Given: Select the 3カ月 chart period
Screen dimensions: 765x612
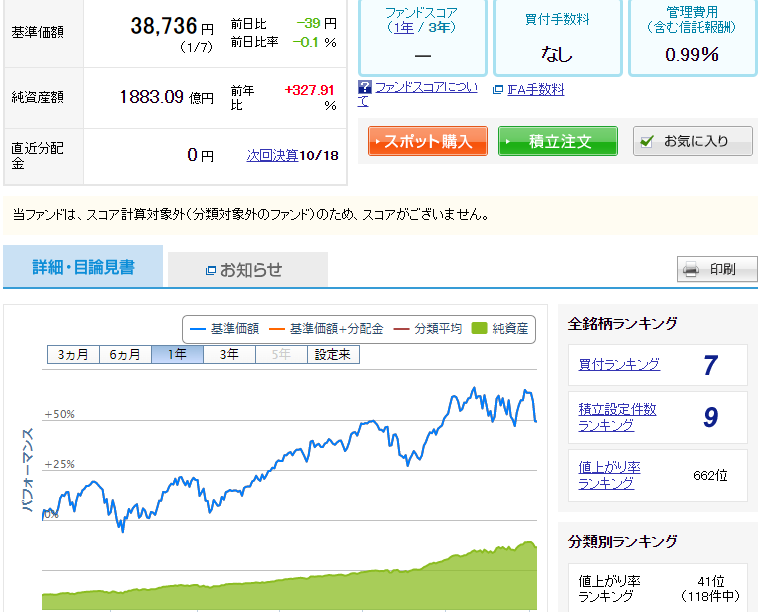Looking at the screenshot, I should click(73, 354).
